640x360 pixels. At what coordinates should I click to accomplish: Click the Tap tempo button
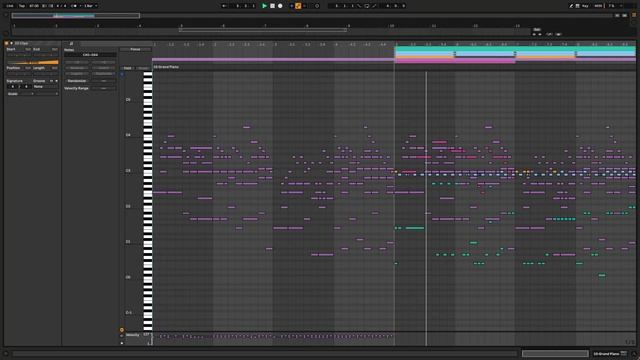(22, 6)
